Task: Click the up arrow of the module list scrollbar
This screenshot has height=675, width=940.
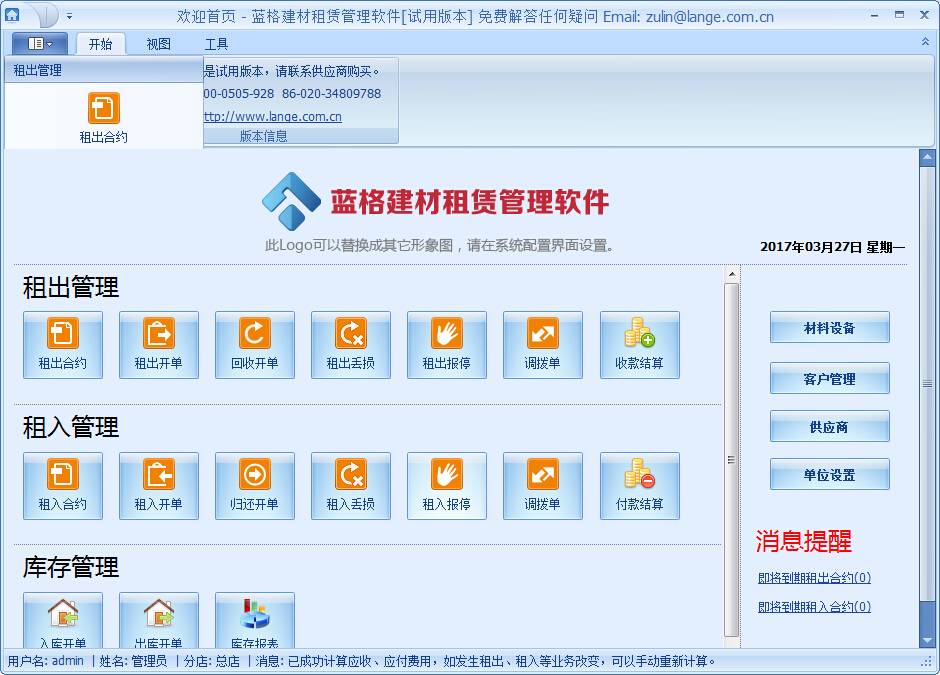Action: coord(731,274)
